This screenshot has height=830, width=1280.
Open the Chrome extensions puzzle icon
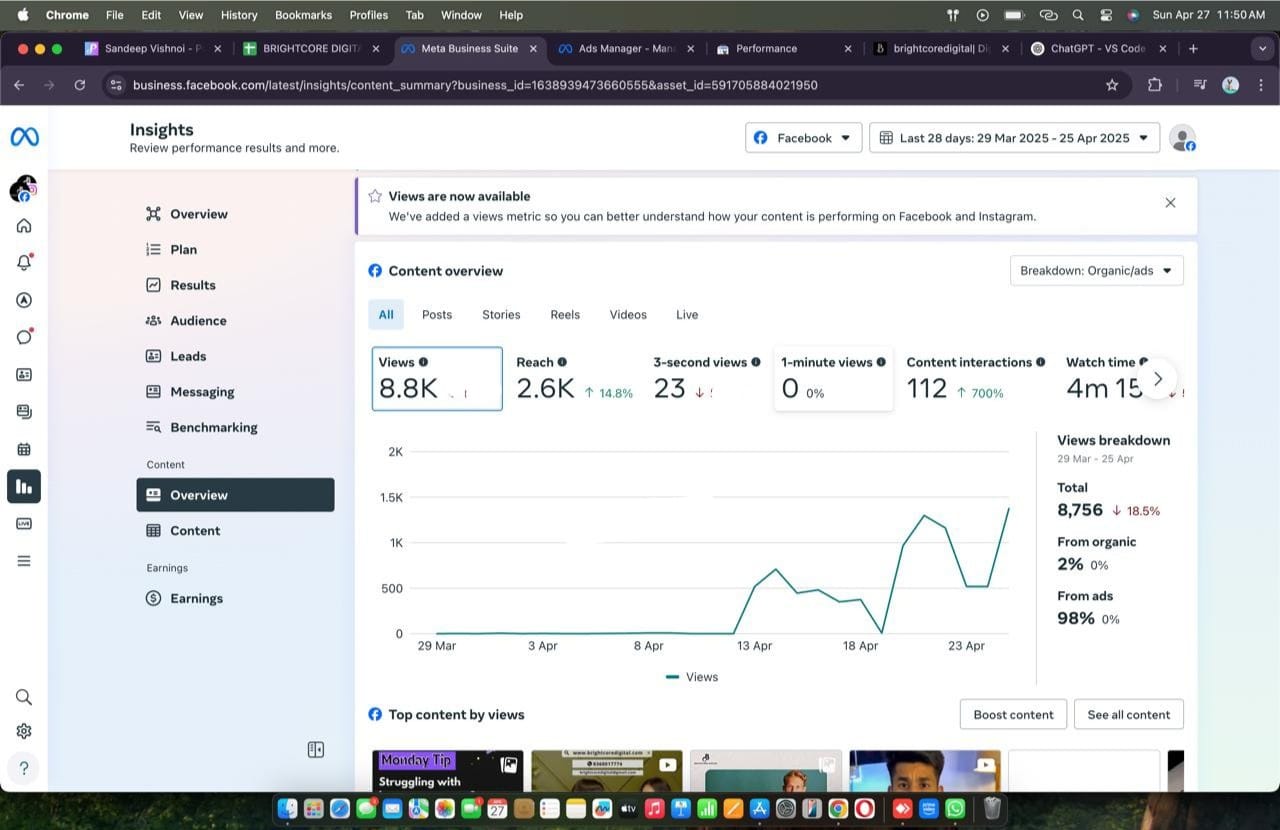click(x=1155, y=85)
